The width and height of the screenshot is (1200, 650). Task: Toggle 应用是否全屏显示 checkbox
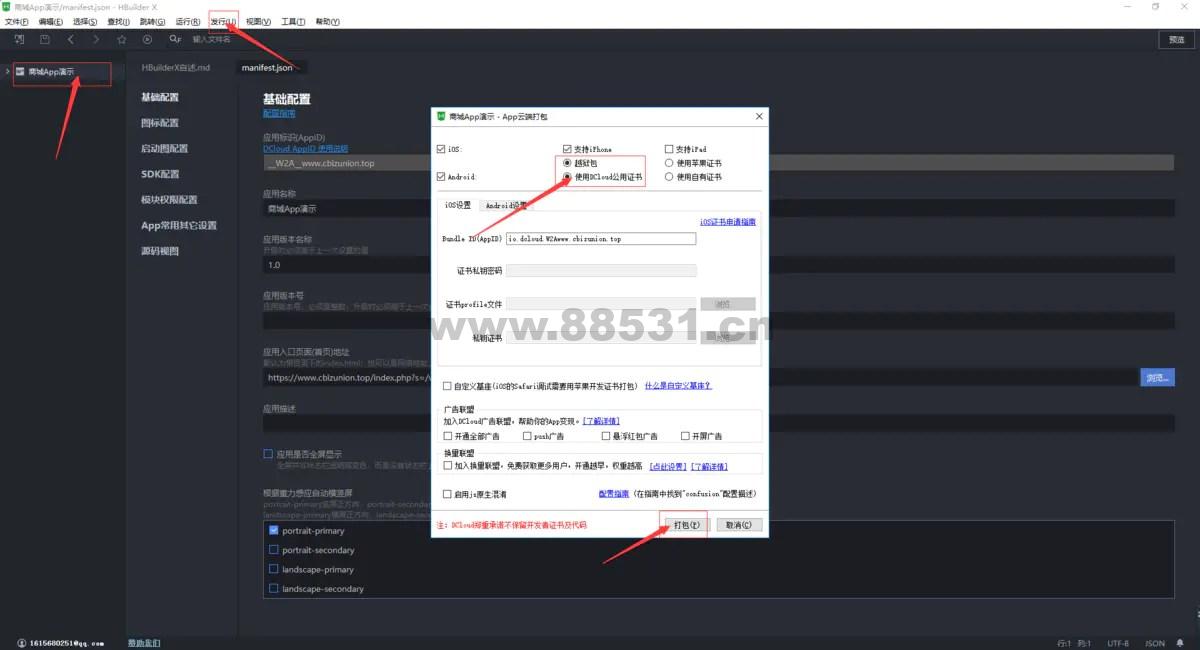(x=268, y=453)
